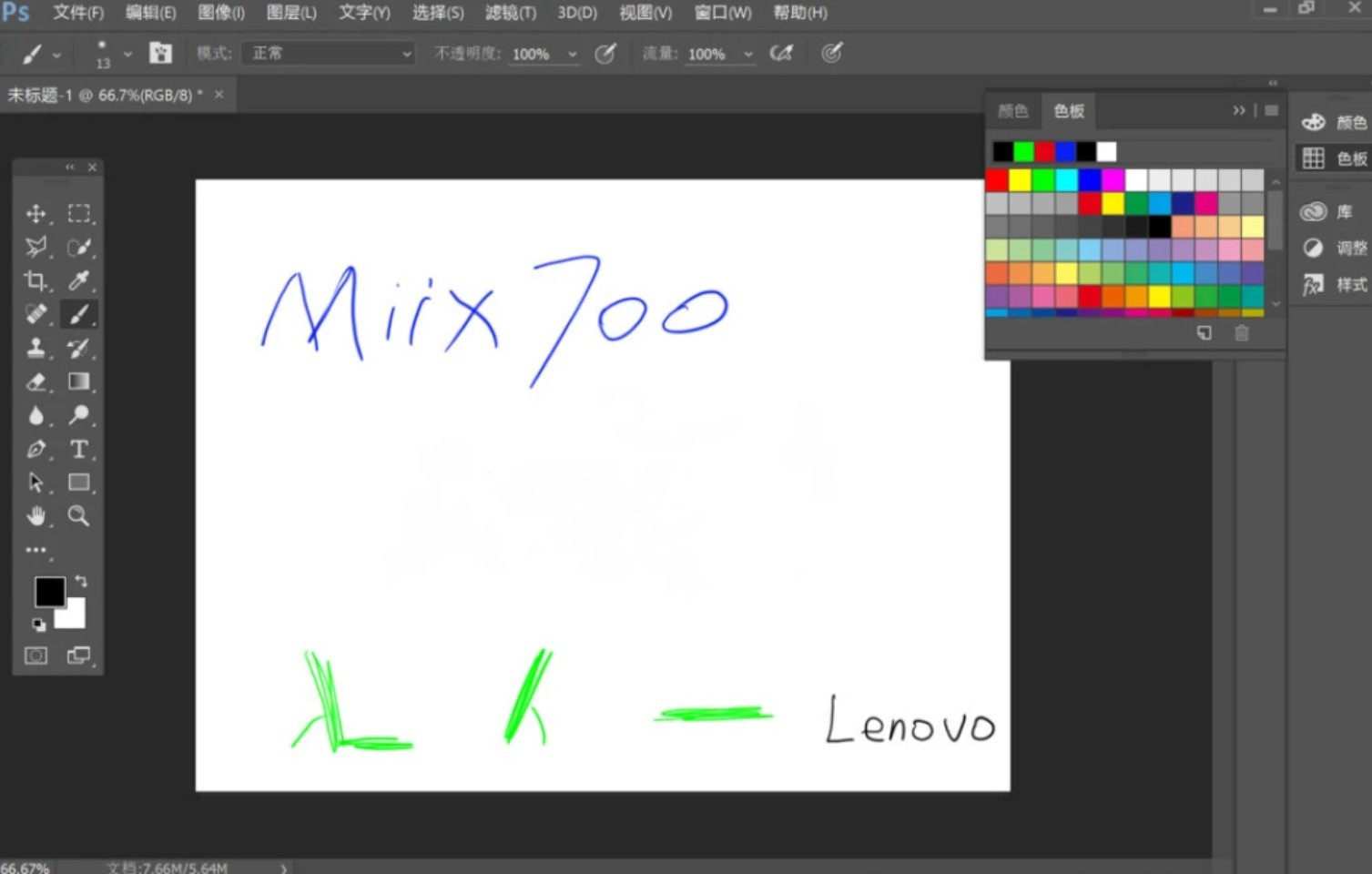Select the Crop tool

(x=36, y=280)
